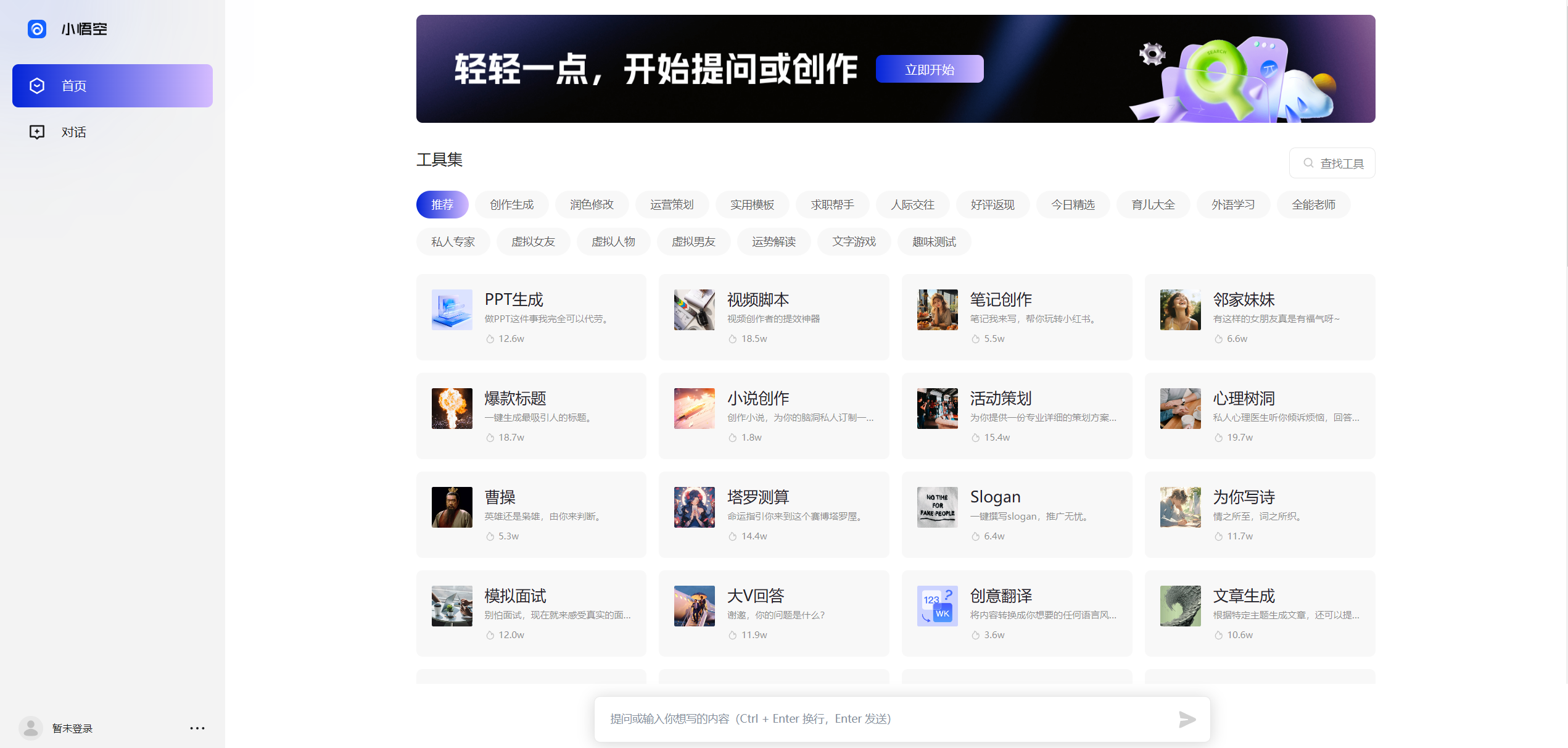Click the 小悟空 logo icon
Image resolution: width=1568 pixels, height=748 pixels.
point(37,29)
